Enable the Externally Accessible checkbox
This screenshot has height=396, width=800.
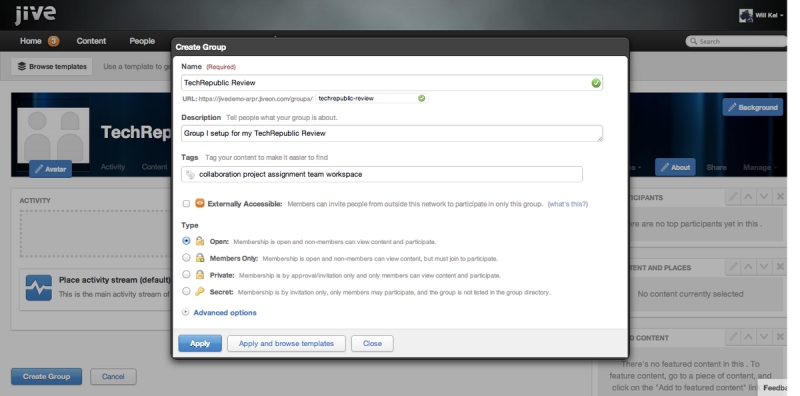pos(186,204)
